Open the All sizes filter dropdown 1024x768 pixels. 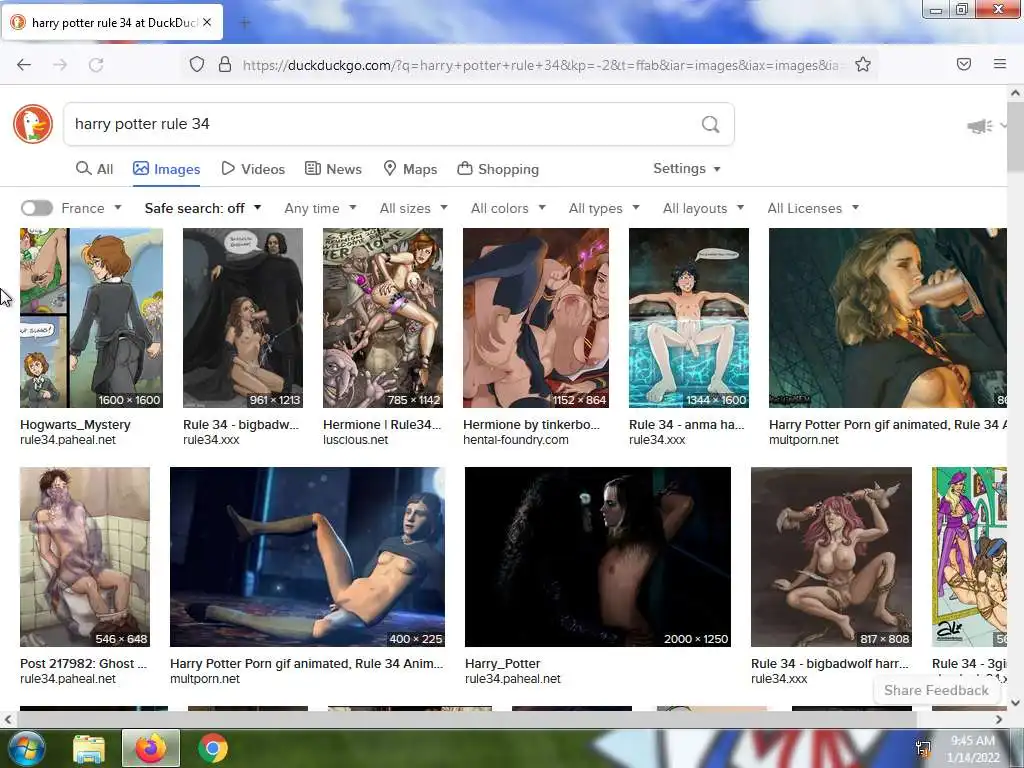(413, 208)
